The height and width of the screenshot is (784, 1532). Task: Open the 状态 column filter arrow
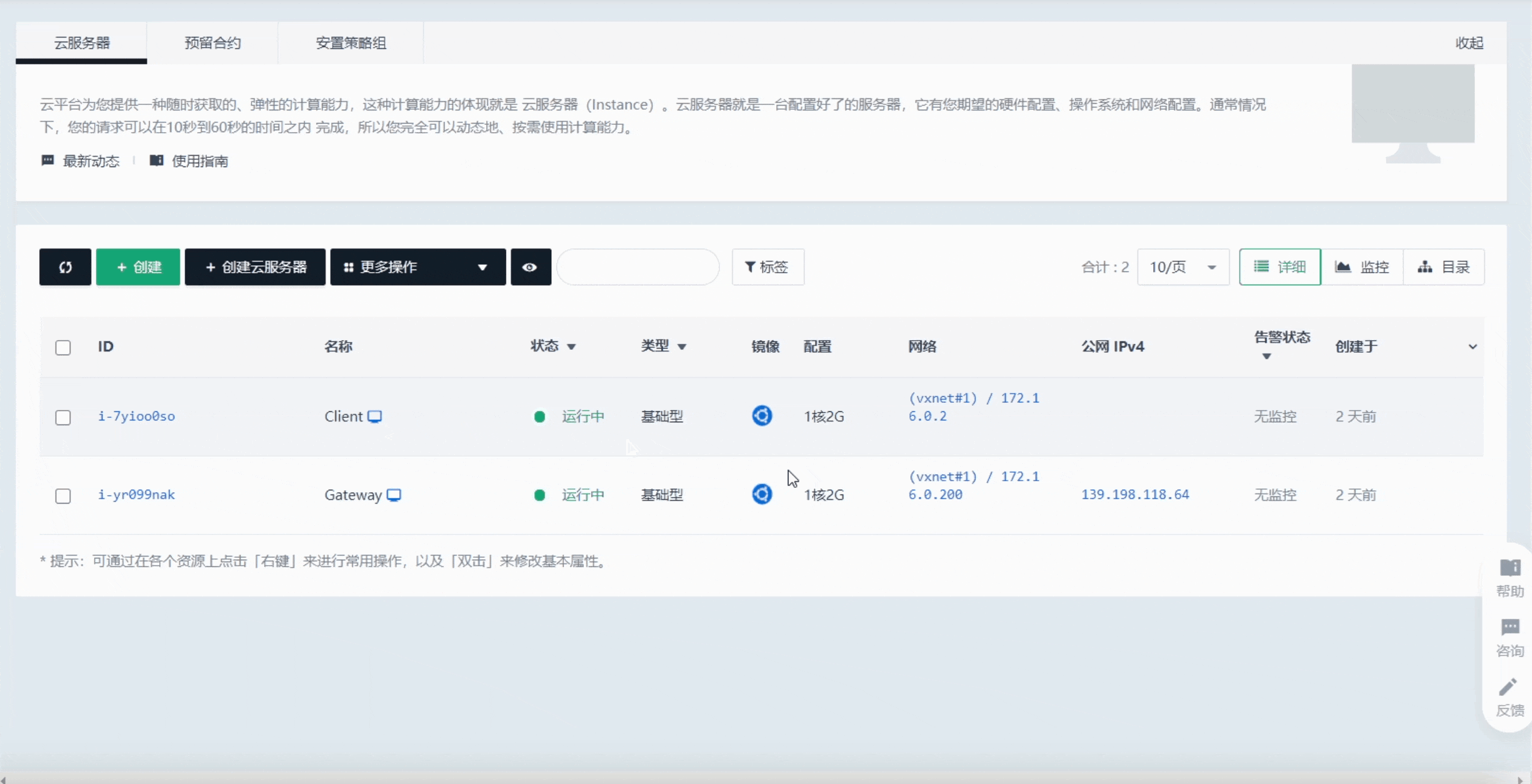[571, 347]
